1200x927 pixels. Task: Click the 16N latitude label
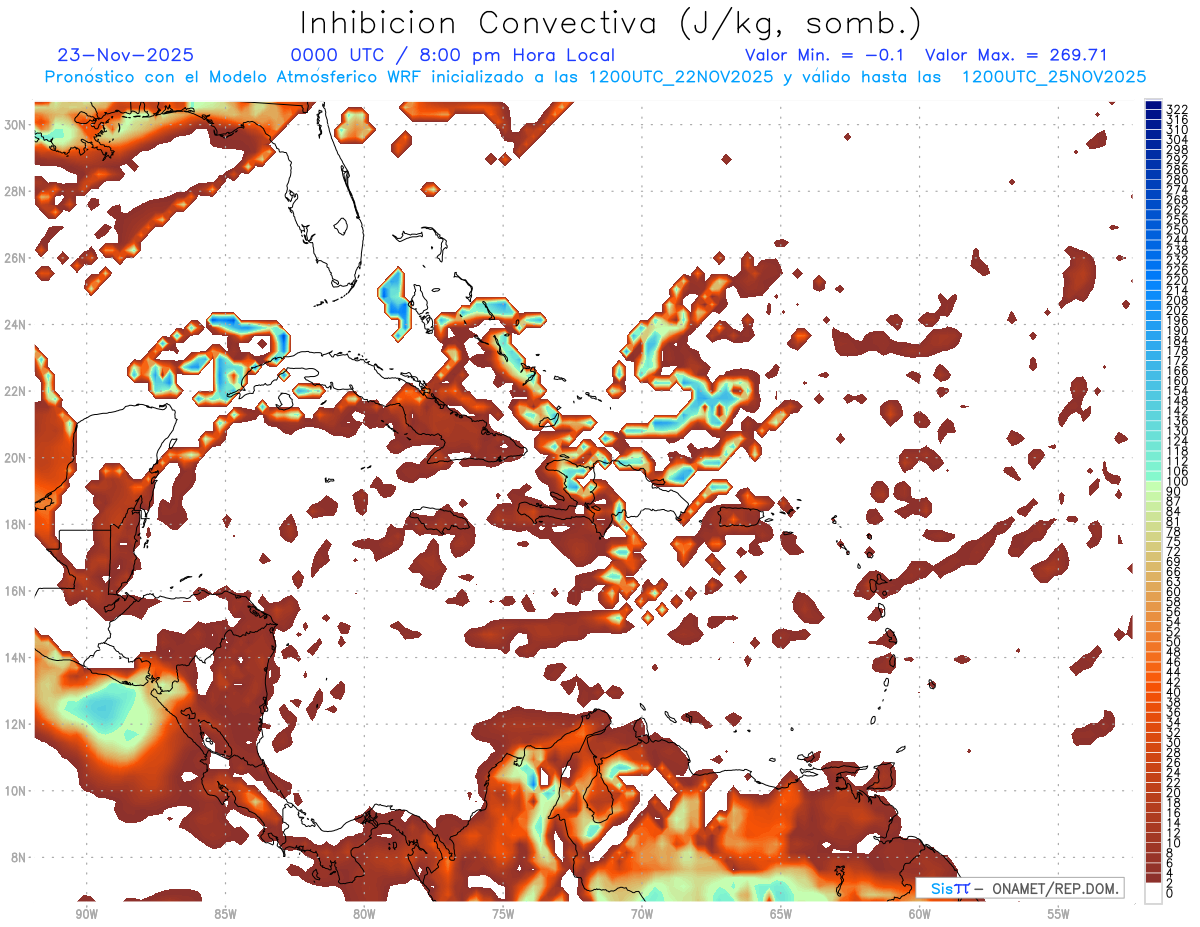pyautogui.click(x=16, y=591)
